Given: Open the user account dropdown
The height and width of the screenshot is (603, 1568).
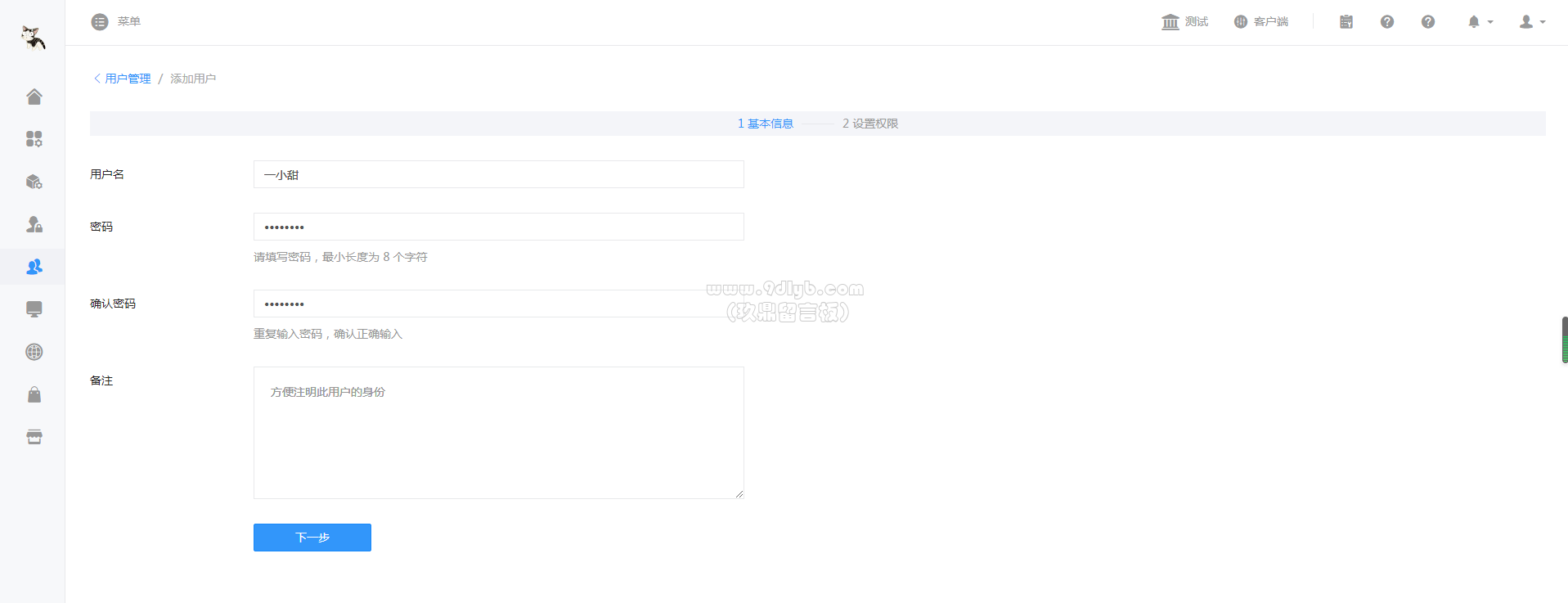Looking at the screenshot, I should click(x=1531, y=22).
